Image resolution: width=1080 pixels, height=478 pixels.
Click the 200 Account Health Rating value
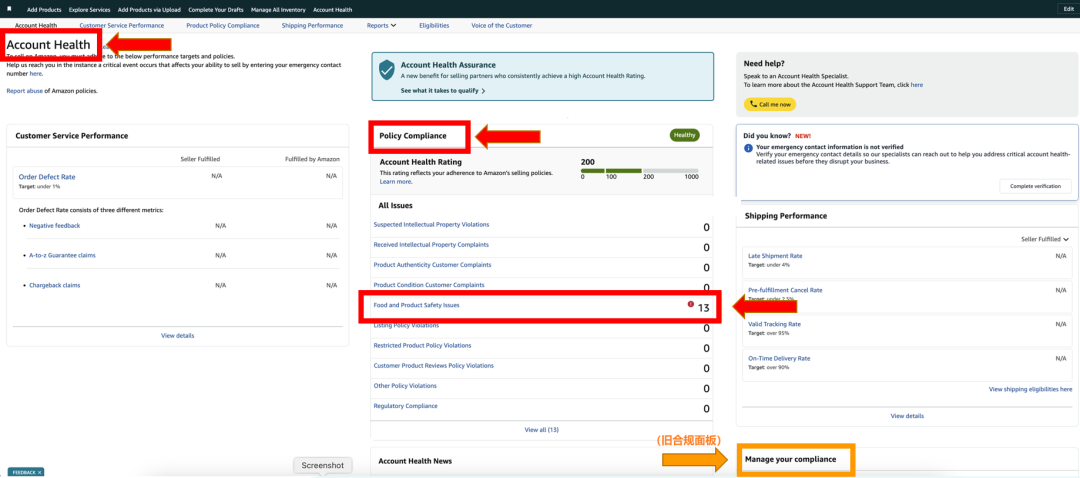pos(588,161)
